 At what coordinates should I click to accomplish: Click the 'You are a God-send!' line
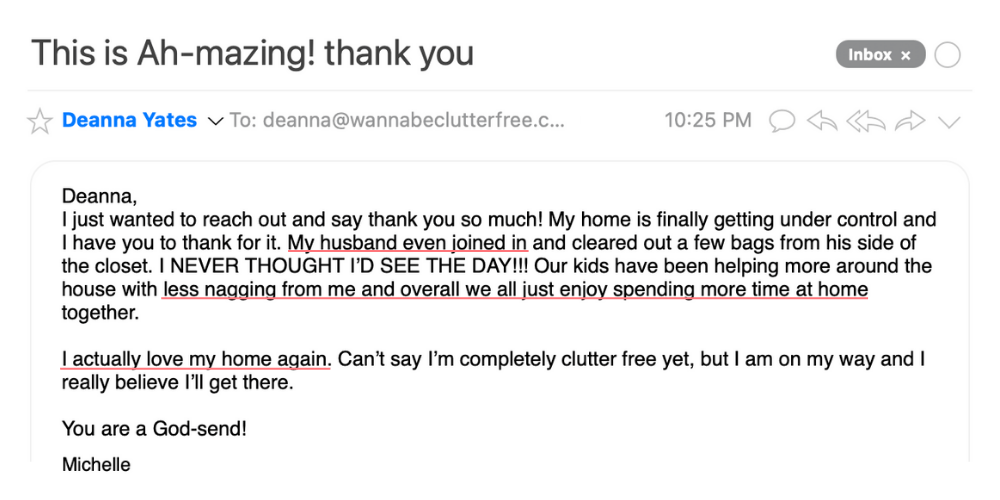point(154,429)
